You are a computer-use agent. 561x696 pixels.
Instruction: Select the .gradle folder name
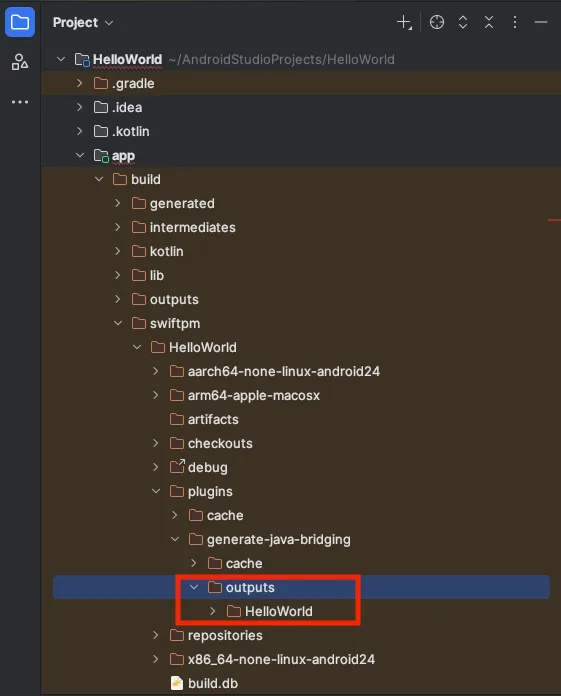click(x=133, y=83)
